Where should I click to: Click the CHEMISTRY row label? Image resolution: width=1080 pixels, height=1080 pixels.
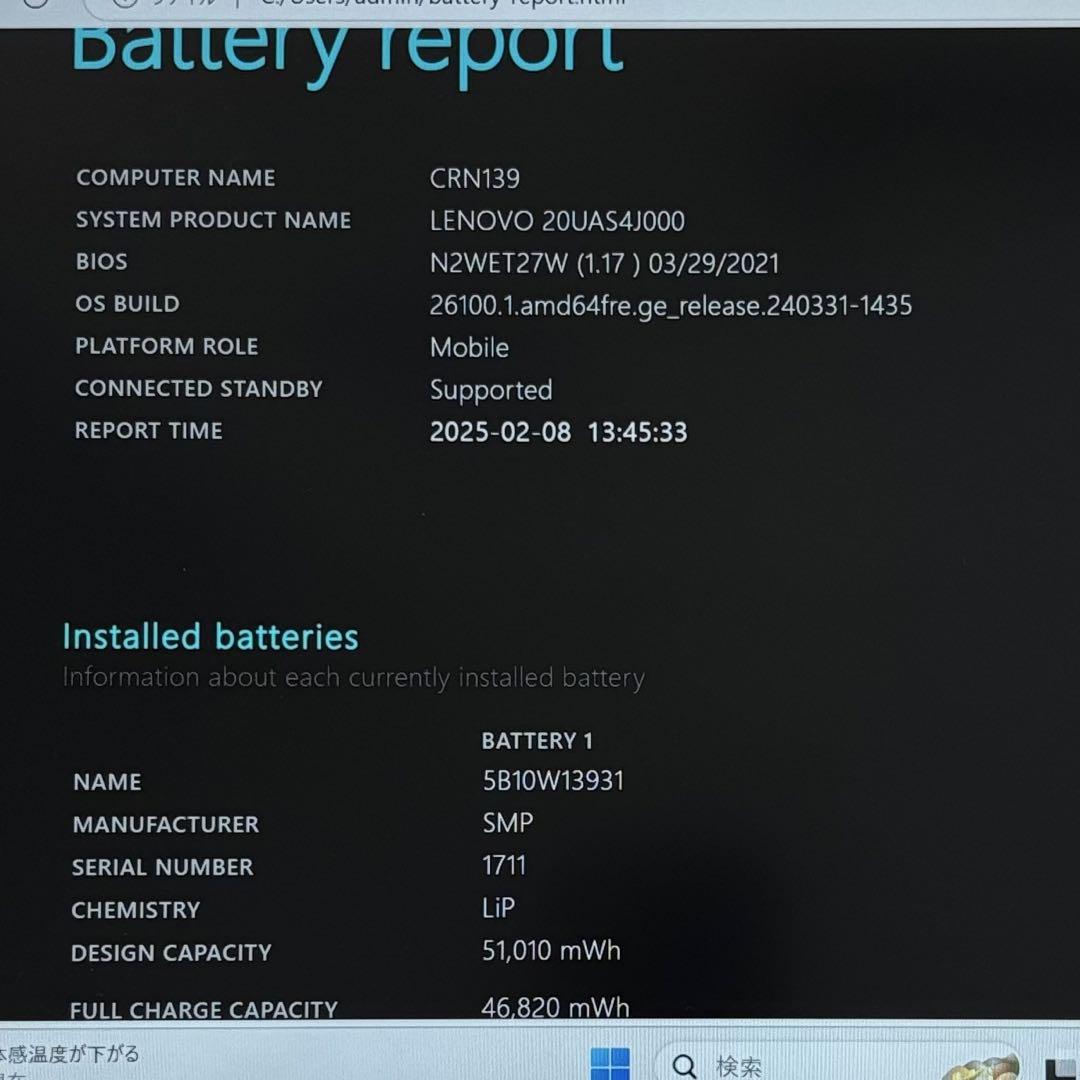click(x=136, y=910)
